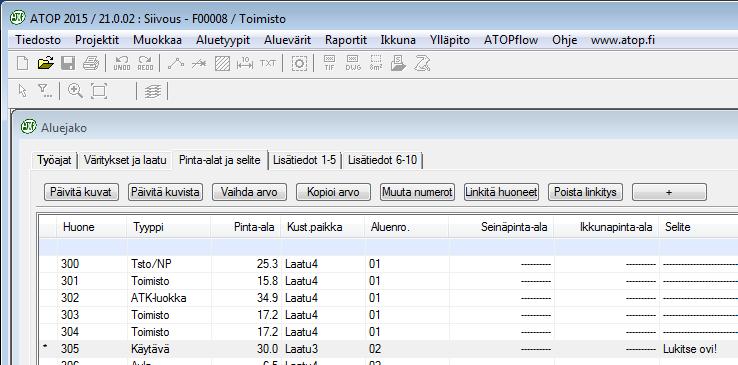Click the Poista linkitys button
The height and width of the screenshot is (365, 738).
585,192
